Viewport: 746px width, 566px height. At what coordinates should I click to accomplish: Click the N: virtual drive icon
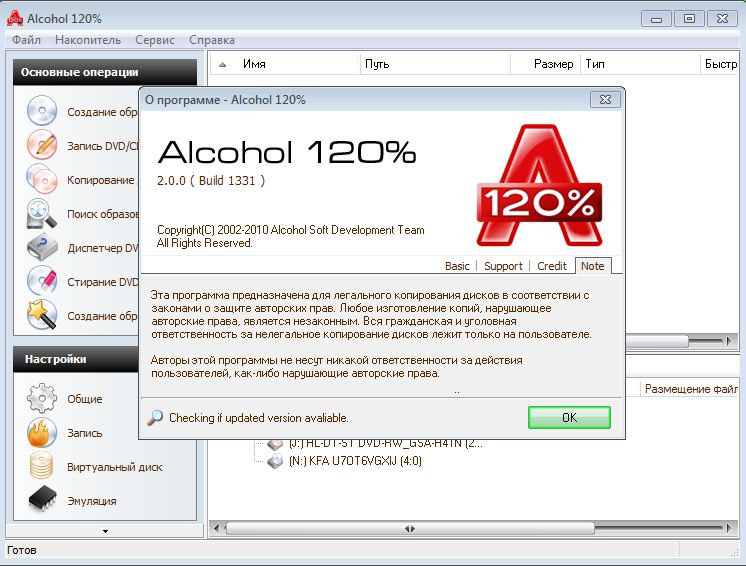275,460
